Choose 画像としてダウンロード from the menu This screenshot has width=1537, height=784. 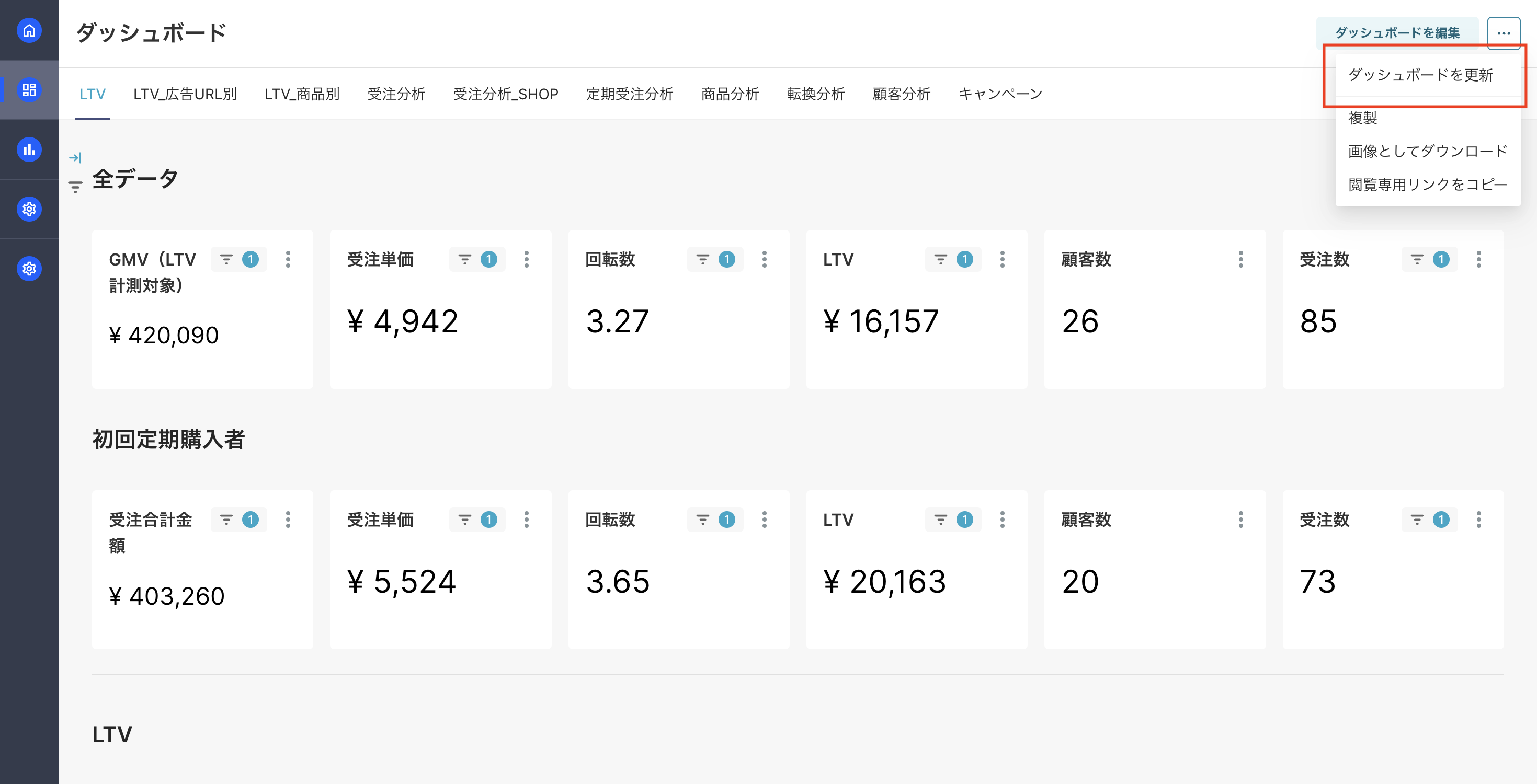pos(1428,151)
